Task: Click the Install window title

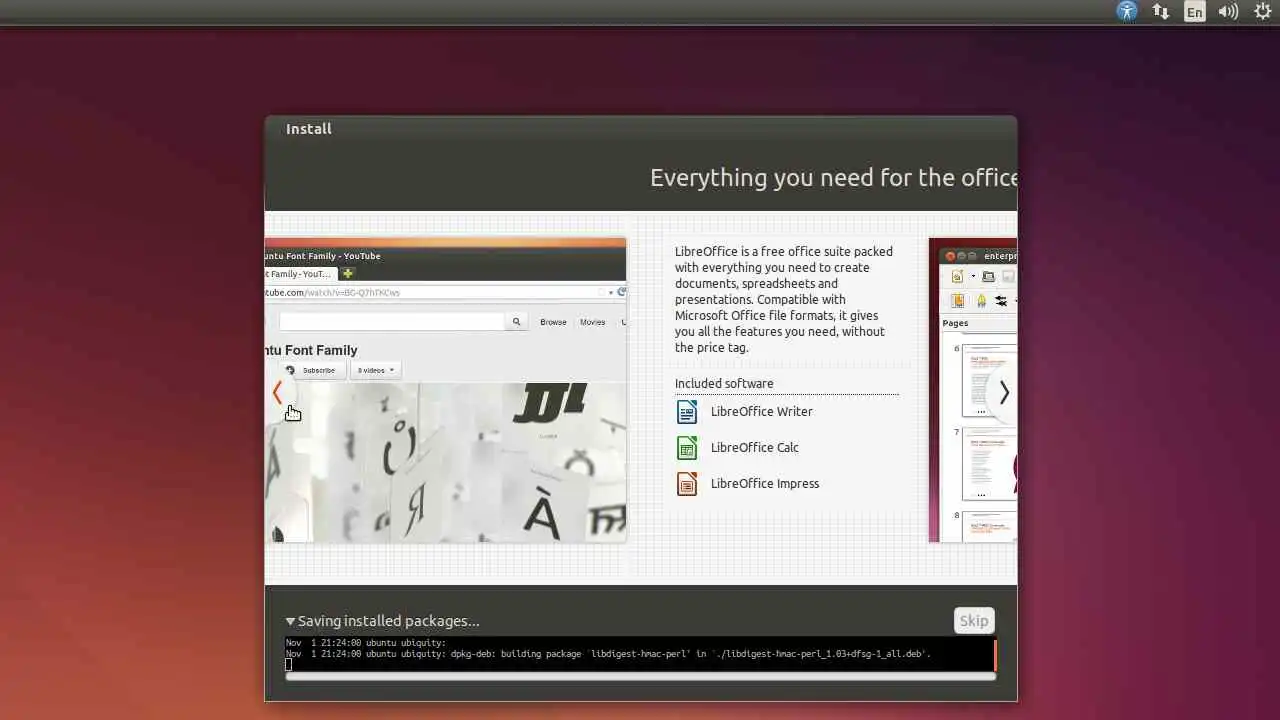Action: coord(309,129)
